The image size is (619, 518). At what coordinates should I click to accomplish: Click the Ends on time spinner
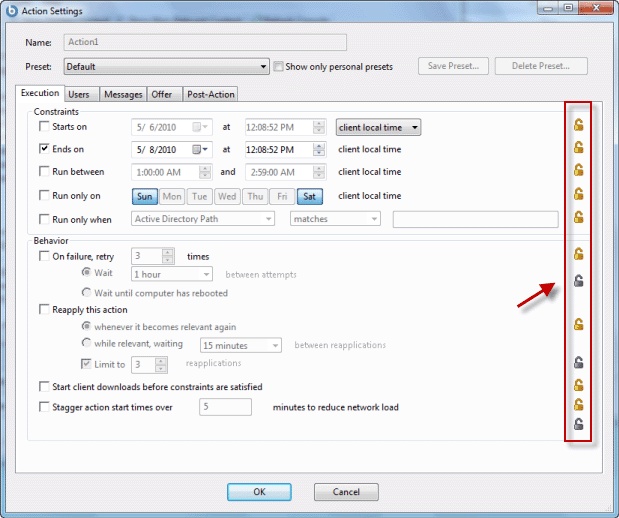pos(319,150)
